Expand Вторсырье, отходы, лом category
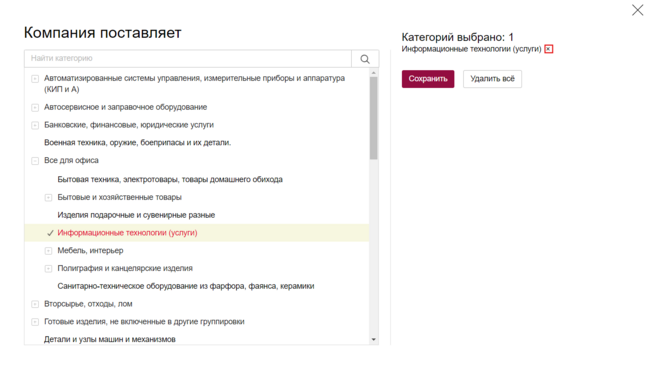650x370 pixels. (35, 304)
